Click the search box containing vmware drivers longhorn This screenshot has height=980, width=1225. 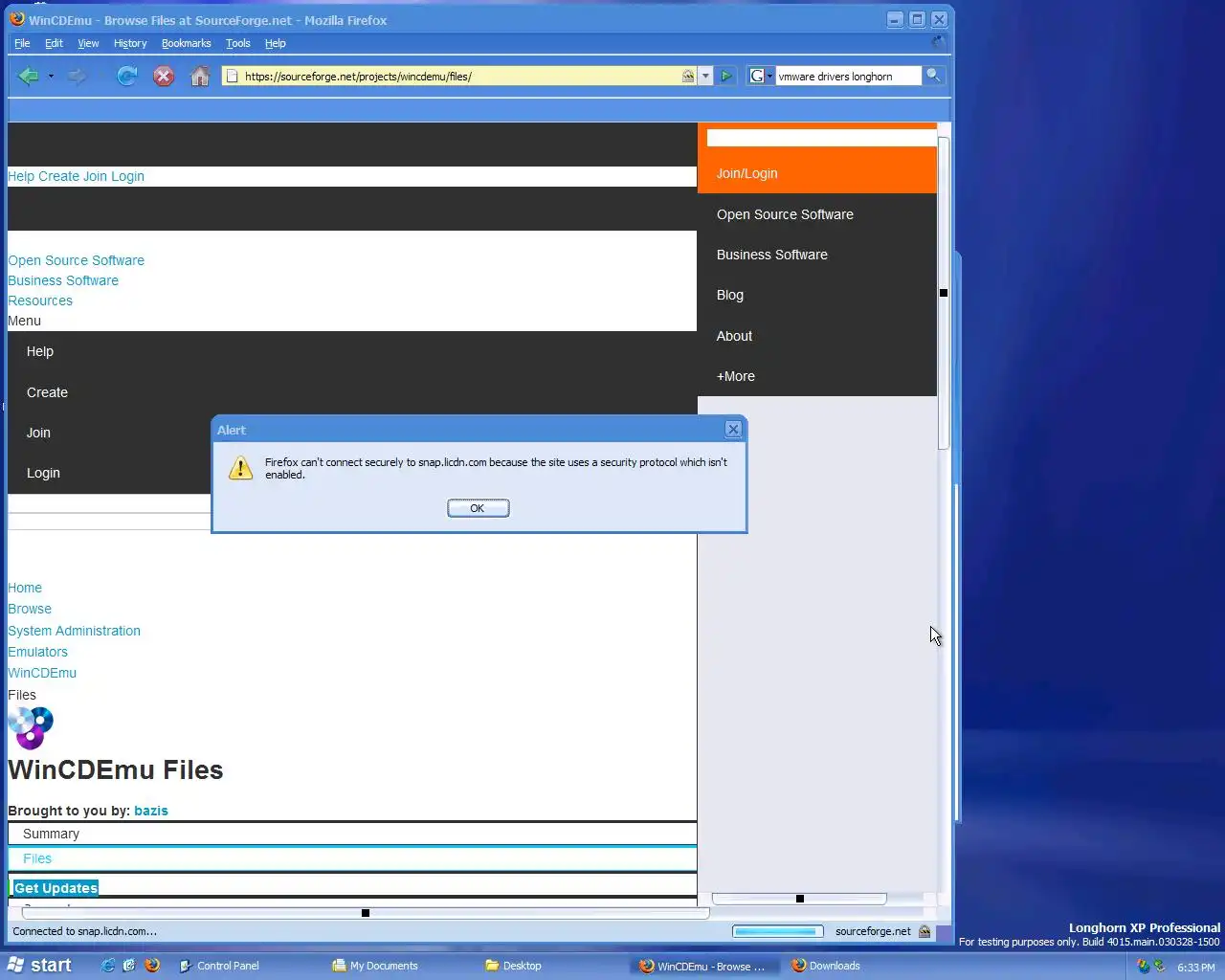pos(848,77)
